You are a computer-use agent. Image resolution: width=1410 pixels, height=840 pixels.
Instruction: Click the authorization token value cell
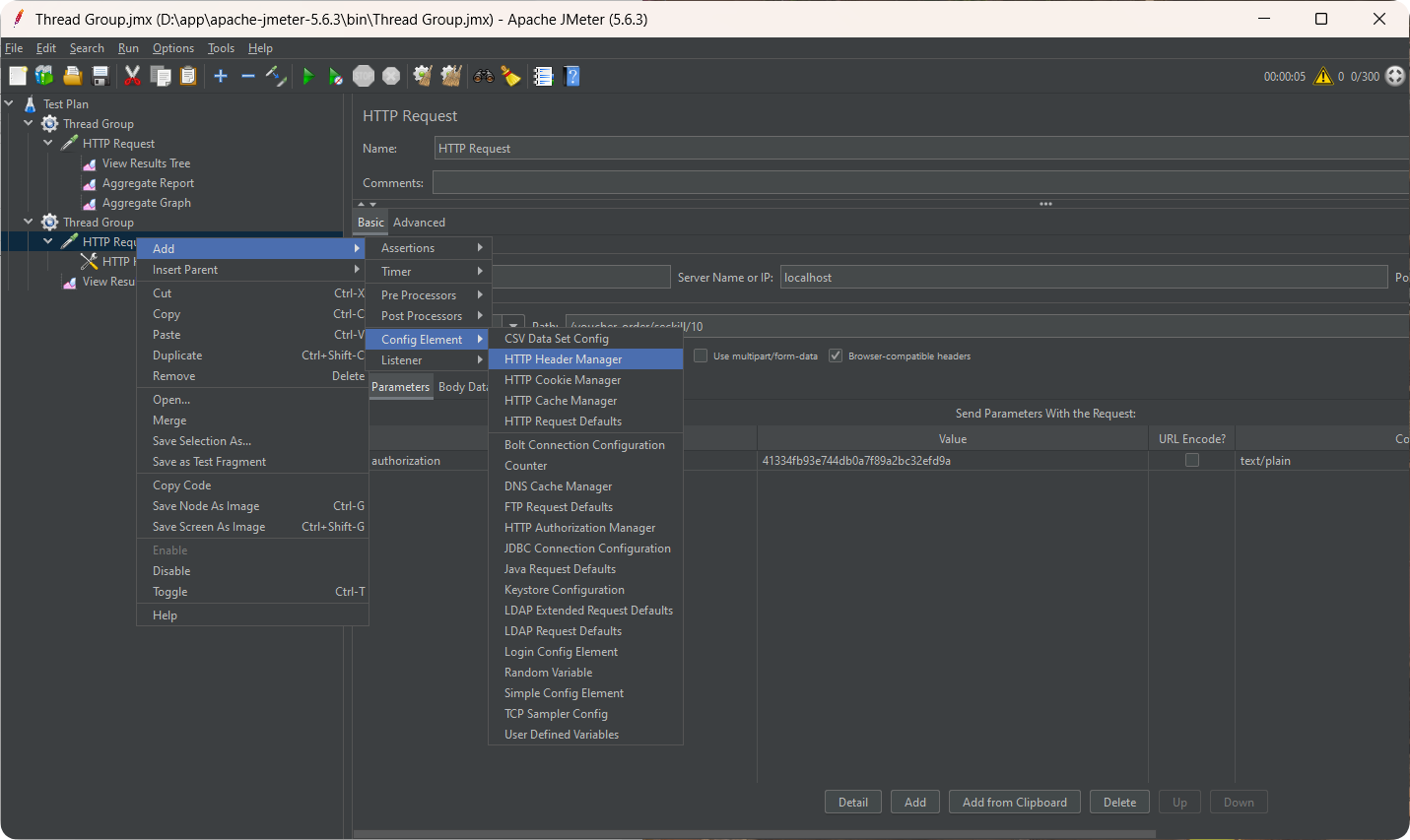point(953,461)
